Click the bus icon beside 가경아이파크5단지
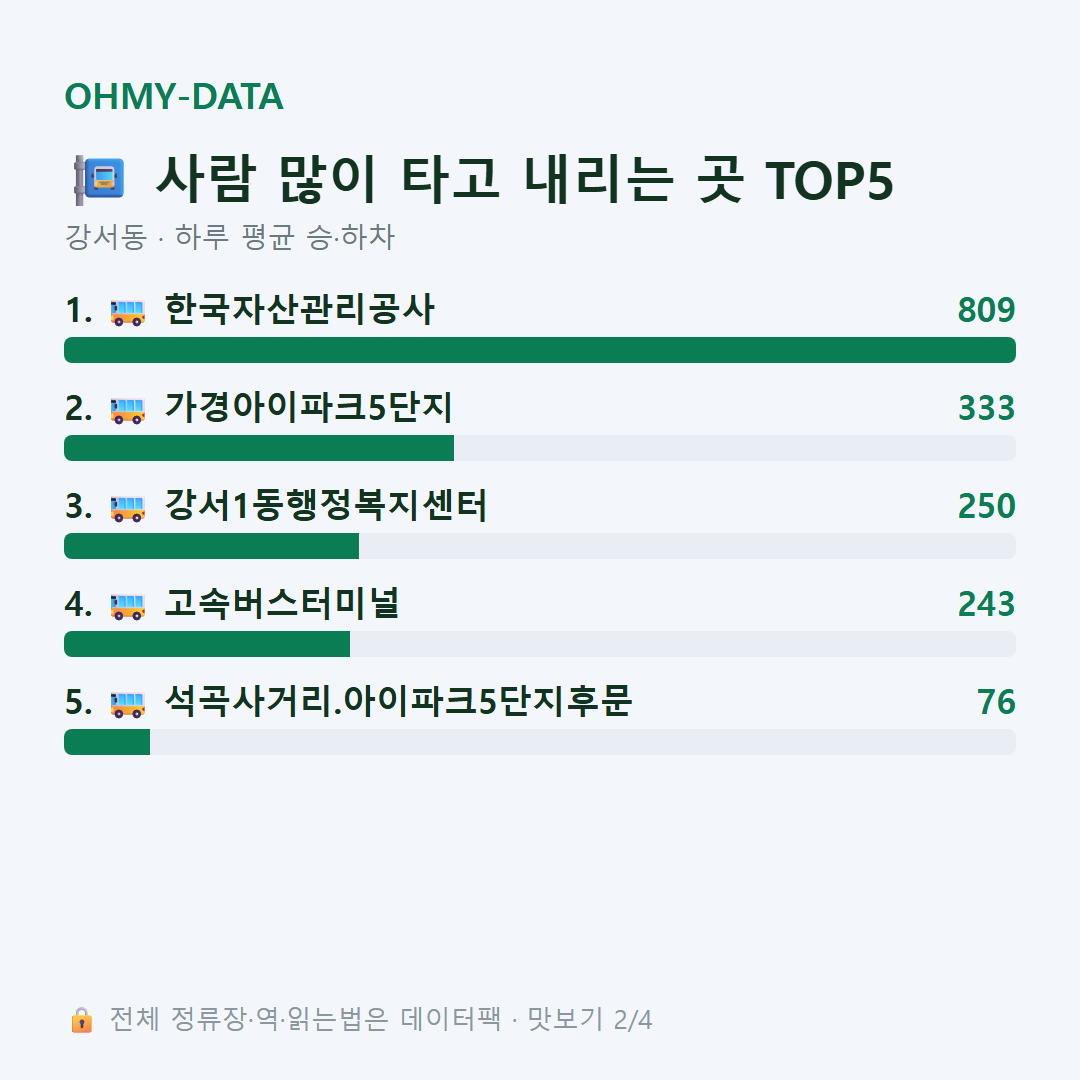1080x1080 pixels. 128,410
